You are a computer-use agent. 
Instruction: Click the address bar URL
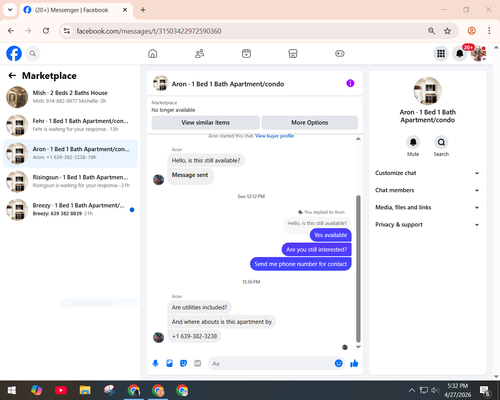(x=149, y=31)
